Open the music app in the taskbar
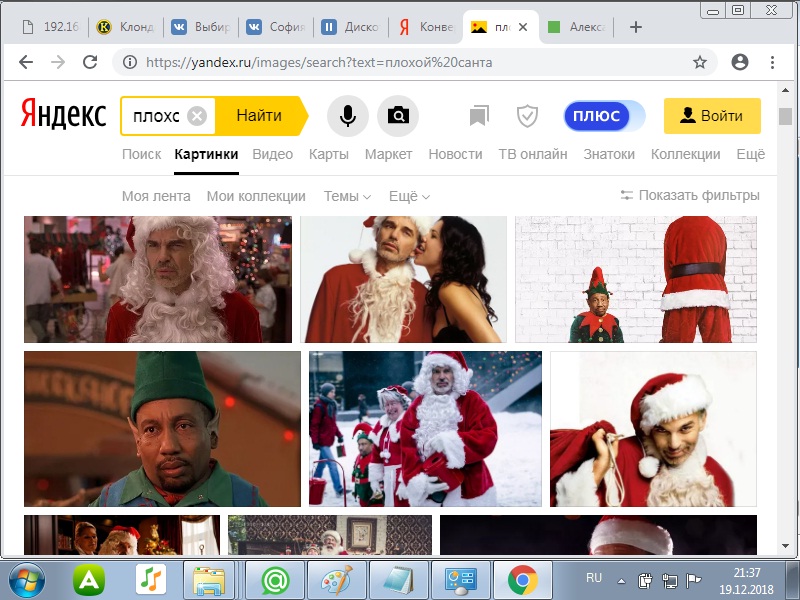Viewport: 800px width, 600px height. click(151, 580)
